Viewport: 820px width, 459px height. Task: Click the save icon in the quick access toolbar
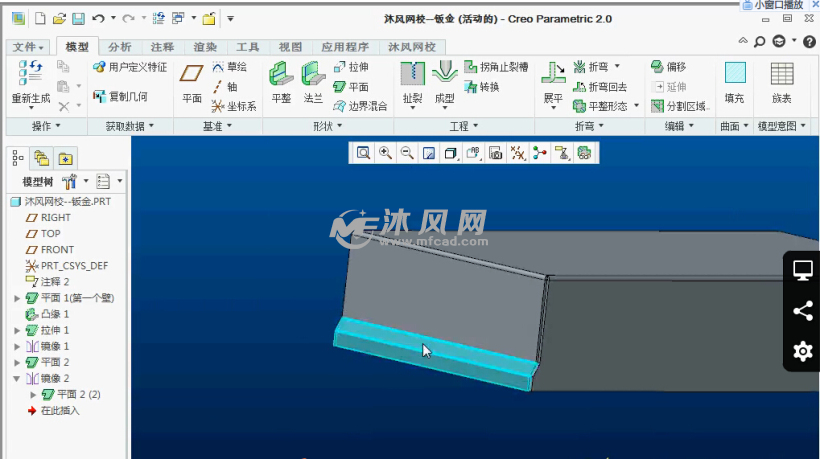(x=78, y=18)
